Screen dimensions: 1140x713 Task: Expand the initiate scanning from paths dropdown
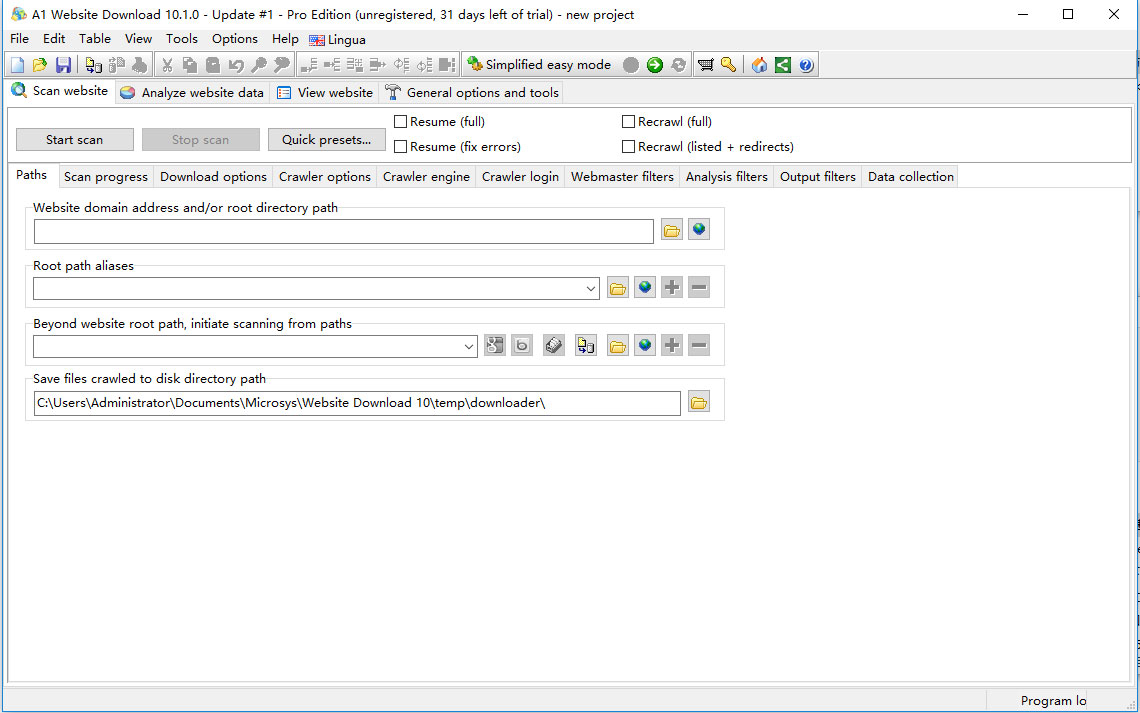[469, 347]
